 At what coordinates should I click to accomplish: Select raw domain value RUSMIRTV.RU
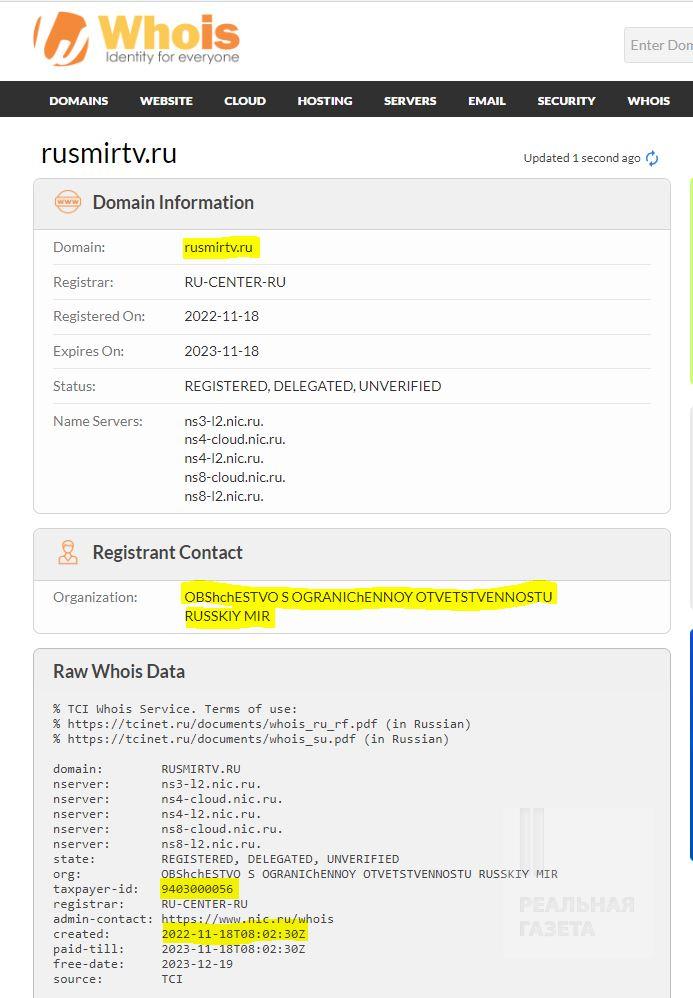click(x=201, y=769)
